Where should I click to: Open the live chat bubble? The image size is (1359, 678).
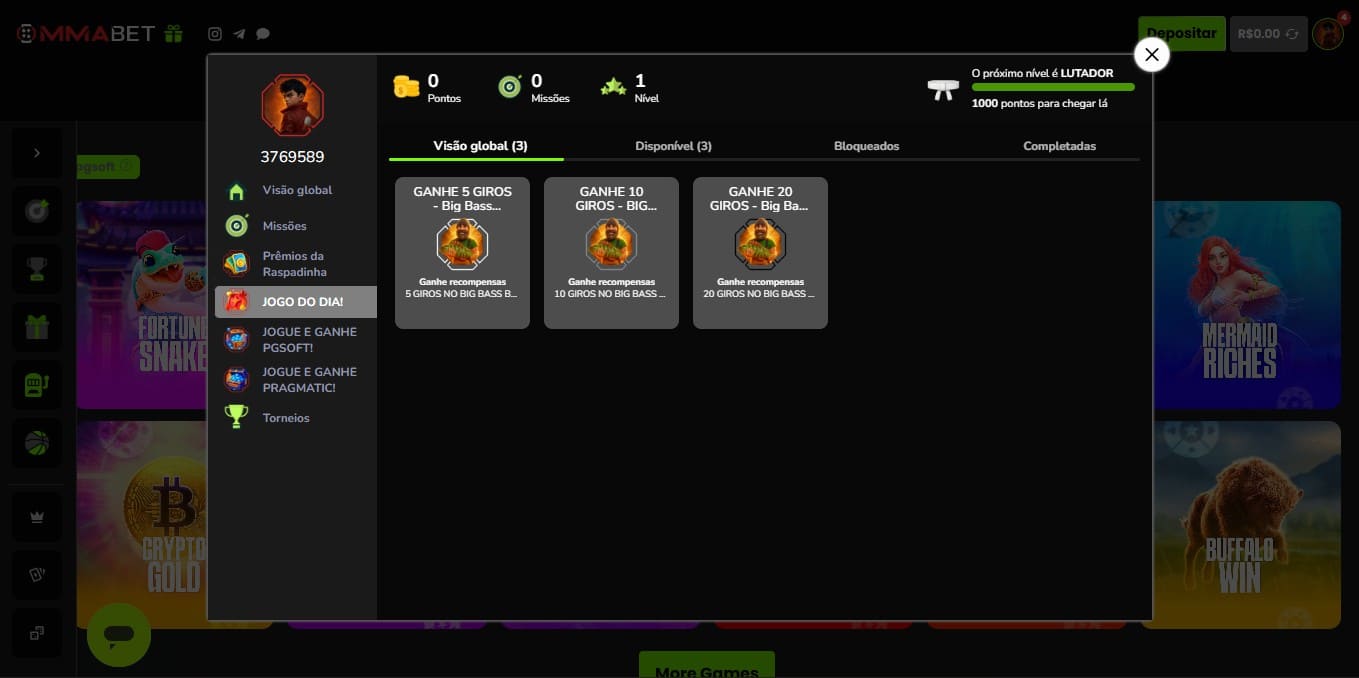[119, 634]
